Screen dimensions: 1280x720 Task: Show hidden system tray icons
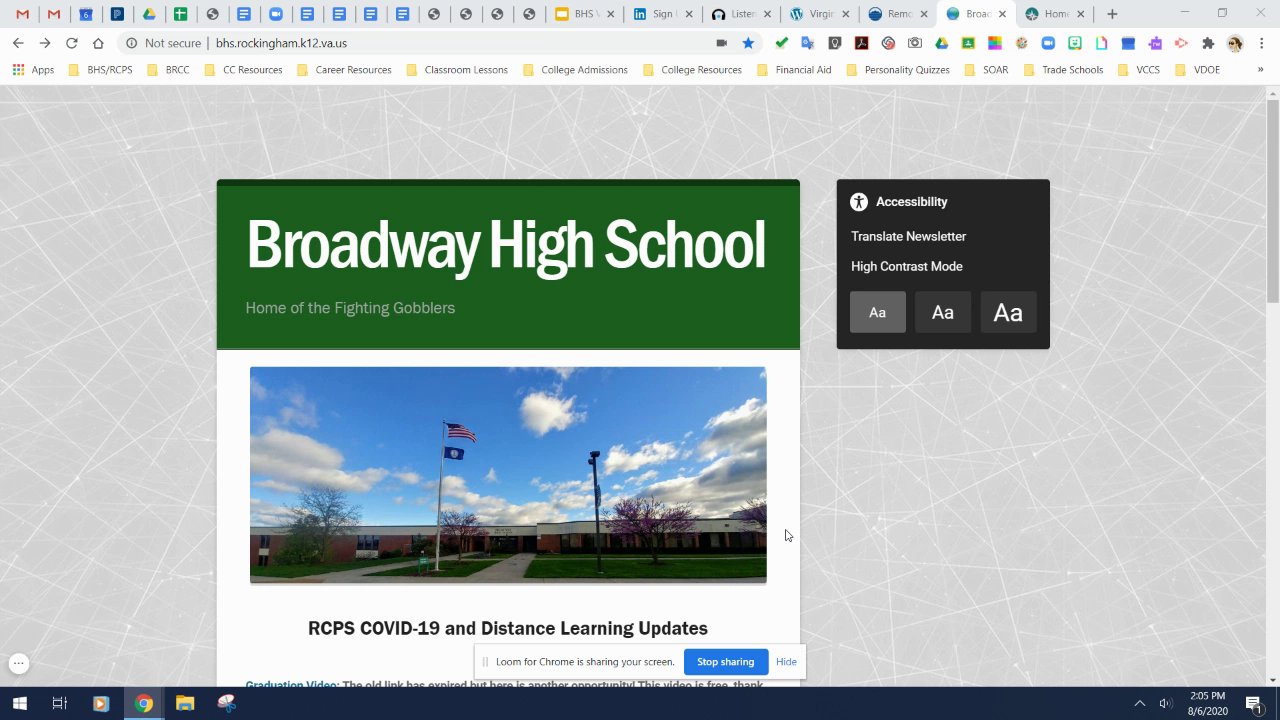[1139, 703]
